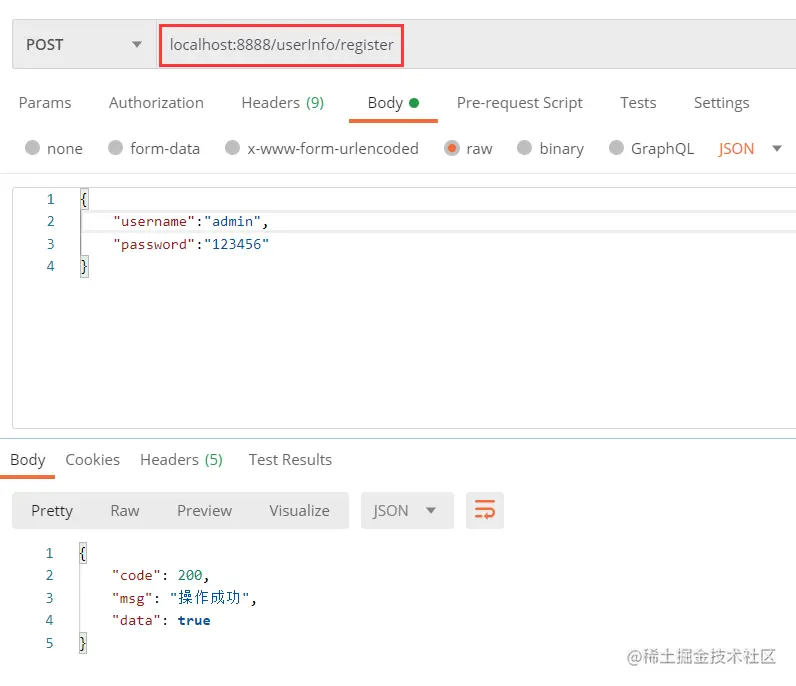The width and height of the screenshot is (796, 686).
Task: Open the Visualize response view
Action: (x=299, y=511)
